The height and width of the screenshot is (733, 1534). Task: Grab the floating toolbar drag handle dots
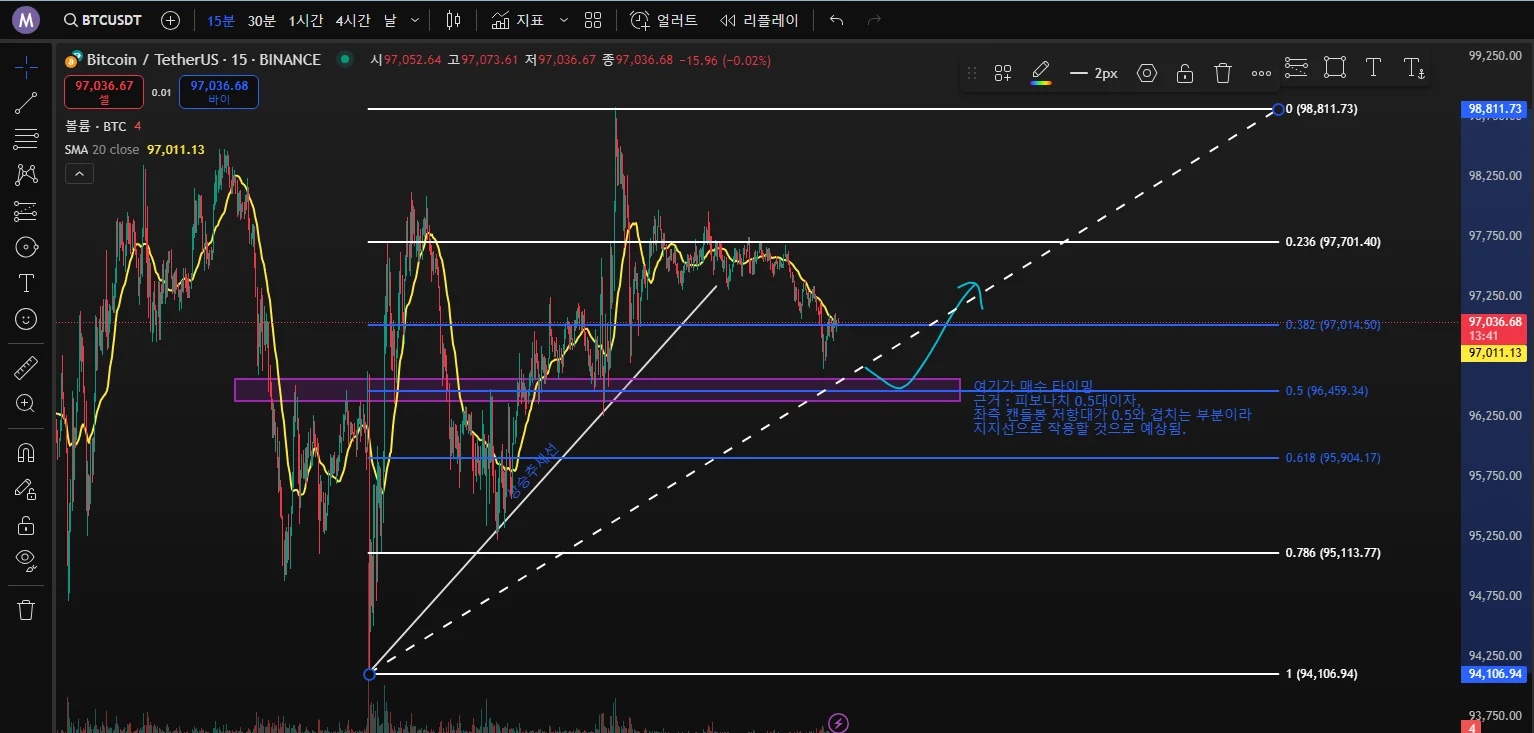point(972,73)
